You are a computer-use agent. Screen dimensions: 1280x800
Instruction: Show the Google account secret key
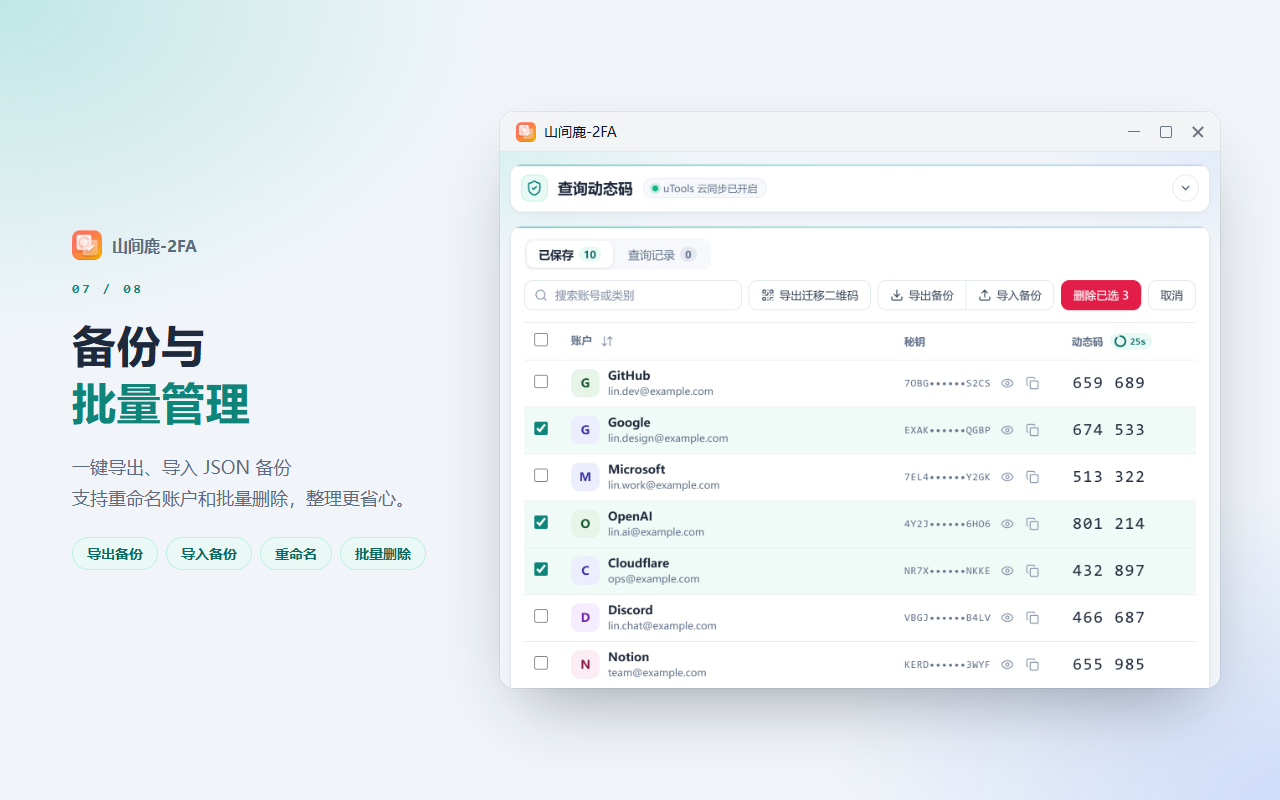1008,430
